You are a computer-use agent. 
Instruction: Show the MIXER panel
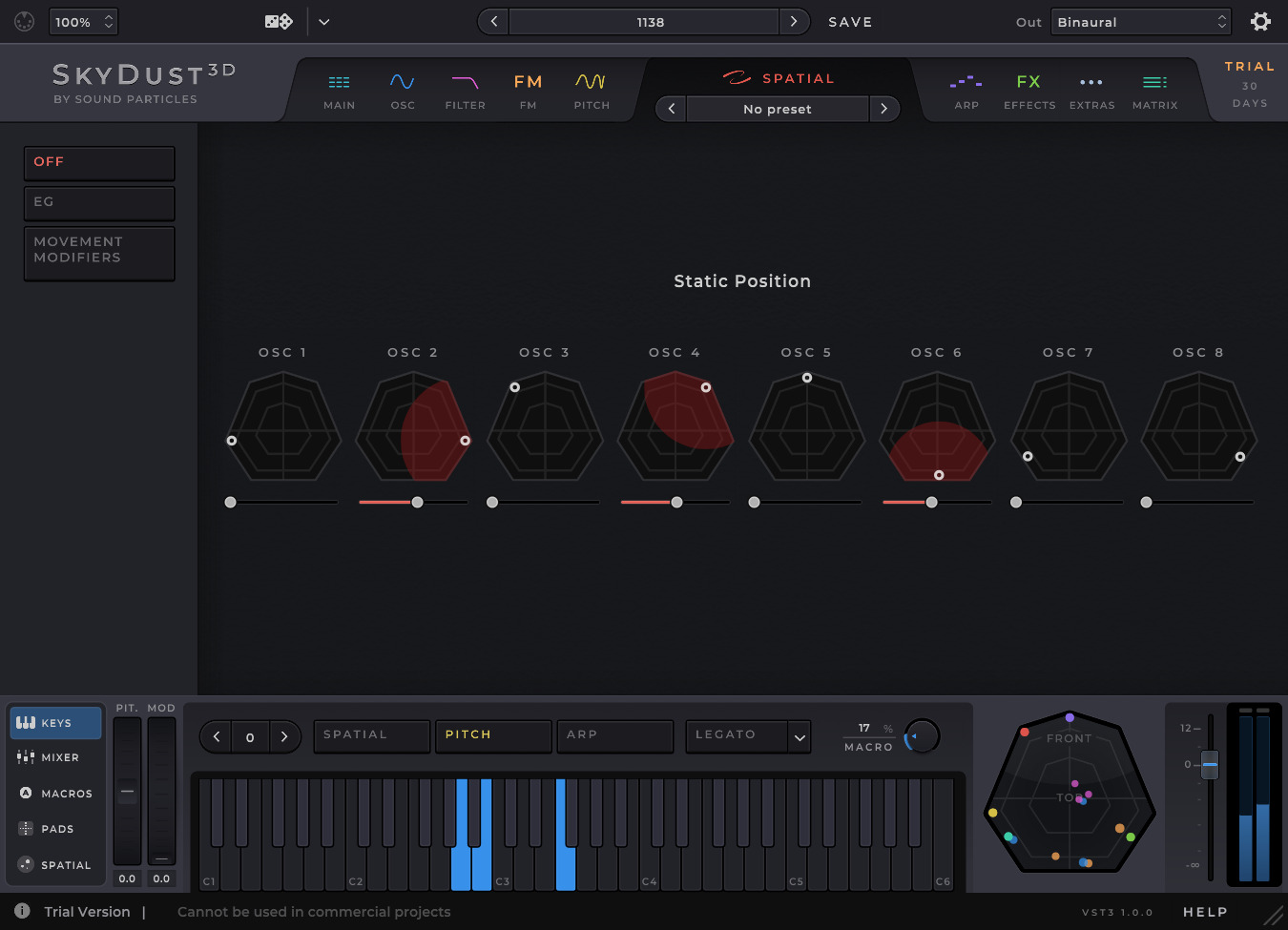coord(55,757)
